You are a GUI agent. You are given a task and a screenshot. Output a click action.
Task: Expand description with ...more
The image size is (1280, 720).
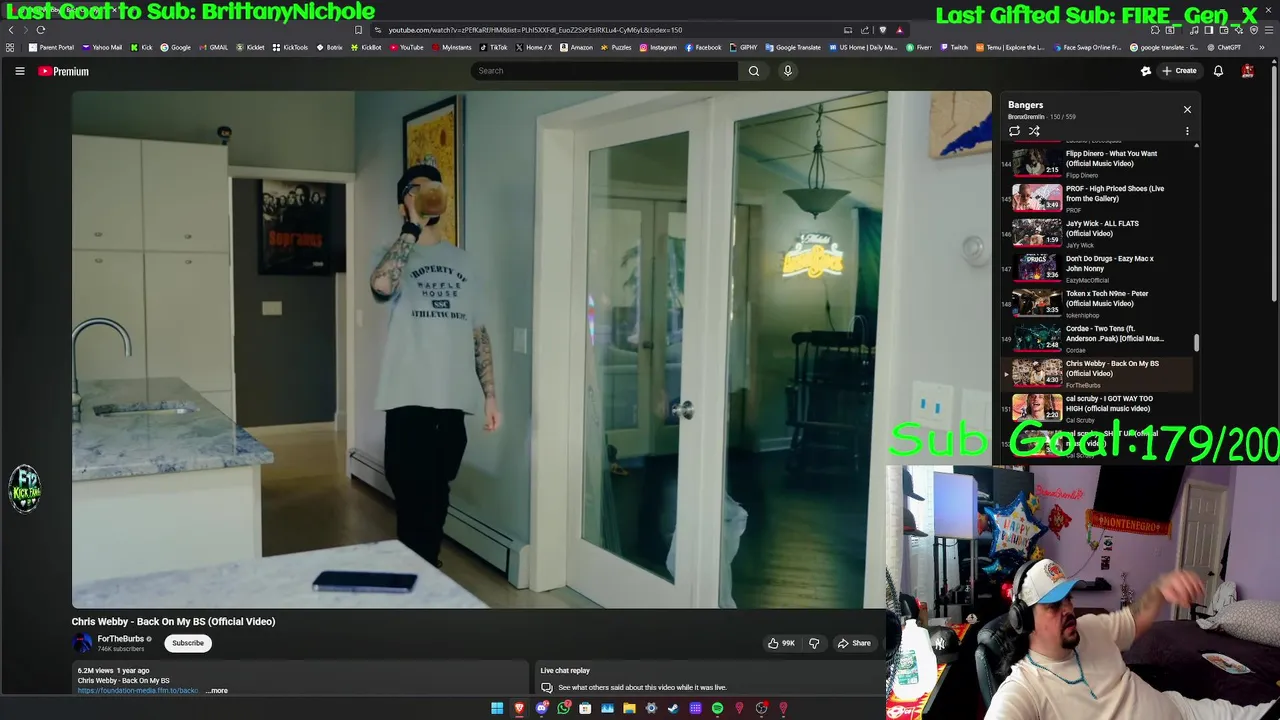(217, 691)
